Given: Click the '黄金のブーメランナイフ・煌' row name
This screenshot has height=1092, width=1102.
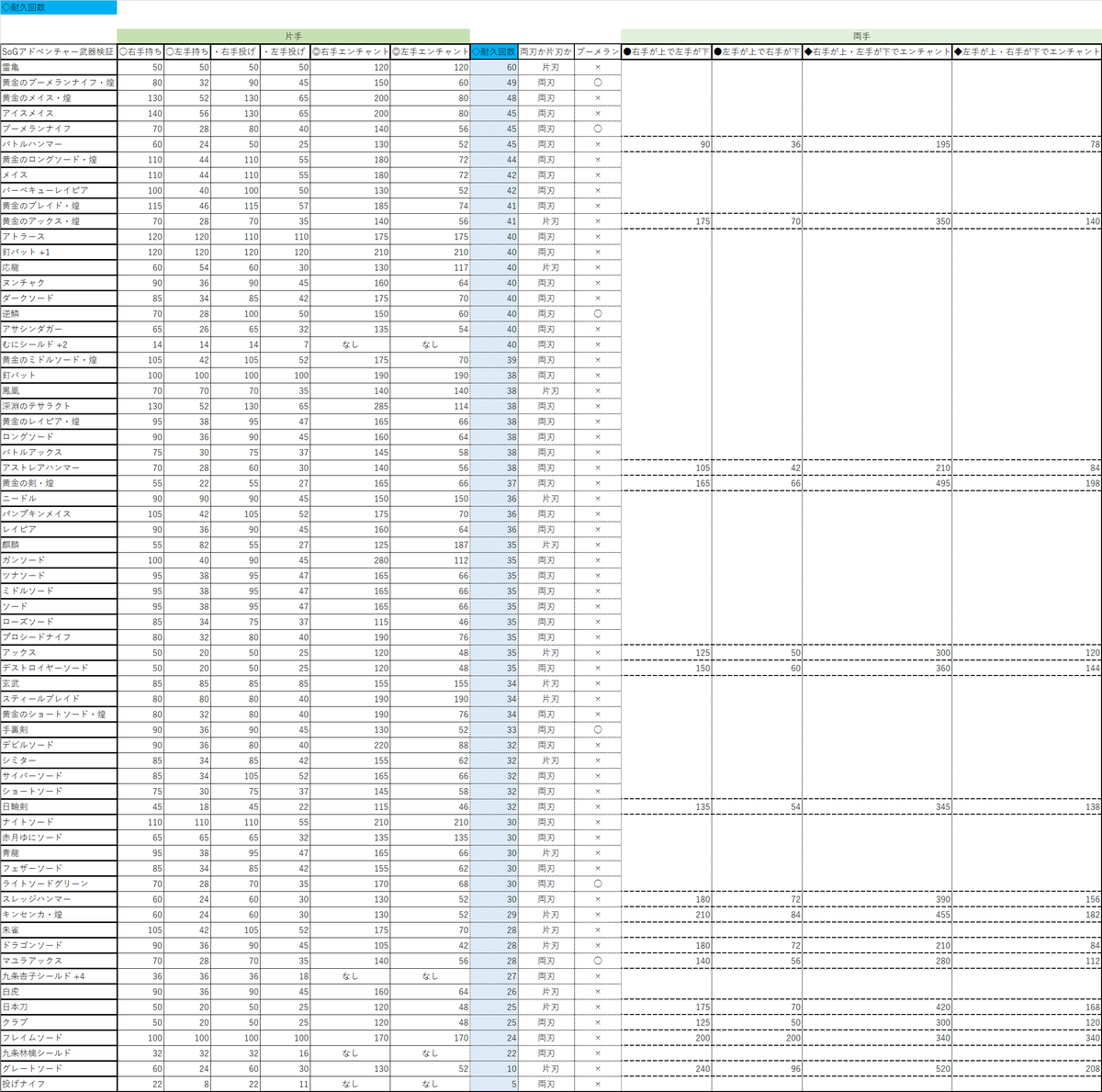Looking at the screenshot, I should coord(59,83).
